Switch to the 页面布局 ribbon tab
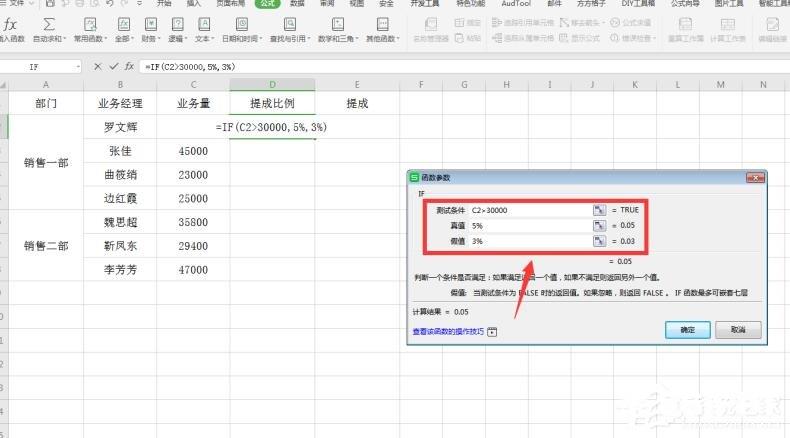 pyautogui.click(x=231, y=4)
